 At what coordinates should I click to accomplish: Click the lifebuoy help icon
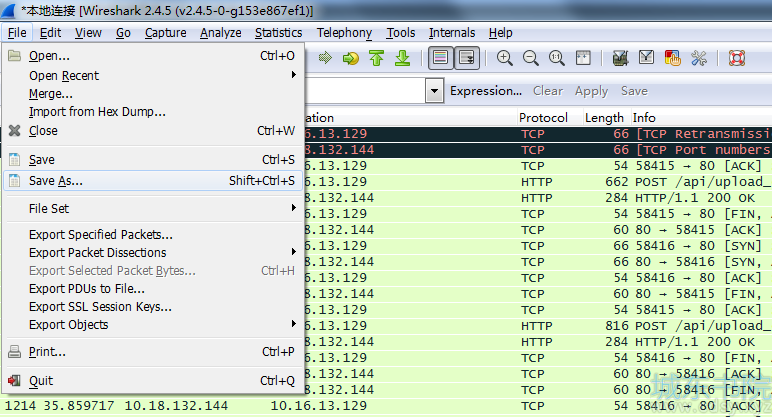(737, 58)
